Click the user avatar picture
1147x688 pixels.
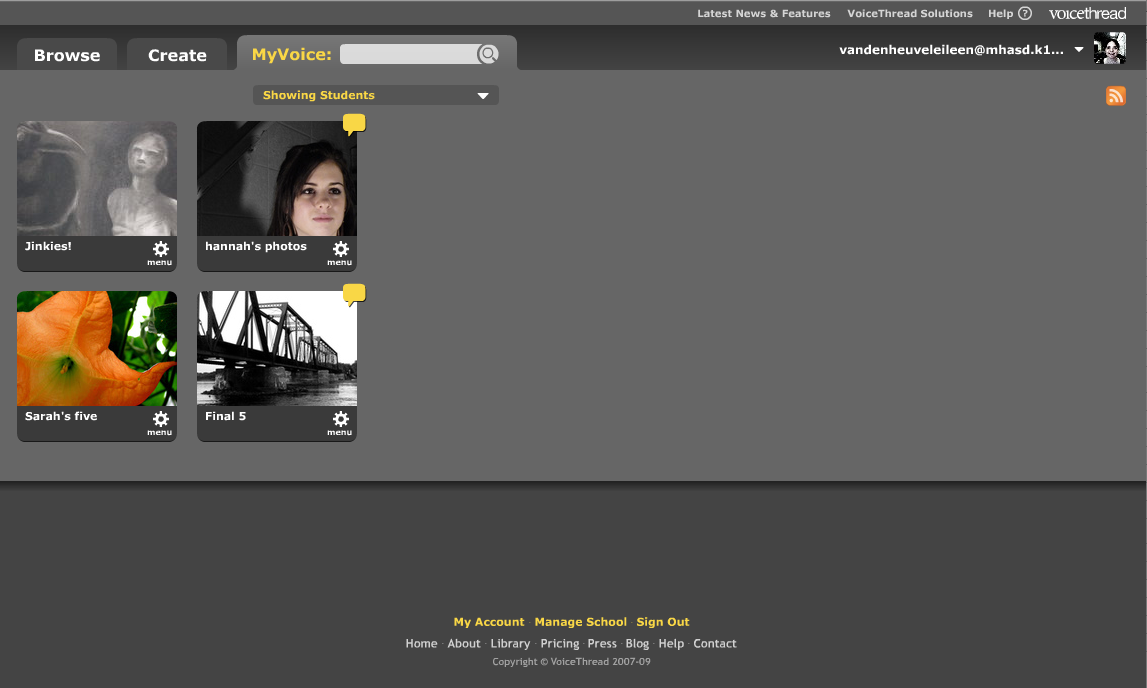[x=1109, y=48]
